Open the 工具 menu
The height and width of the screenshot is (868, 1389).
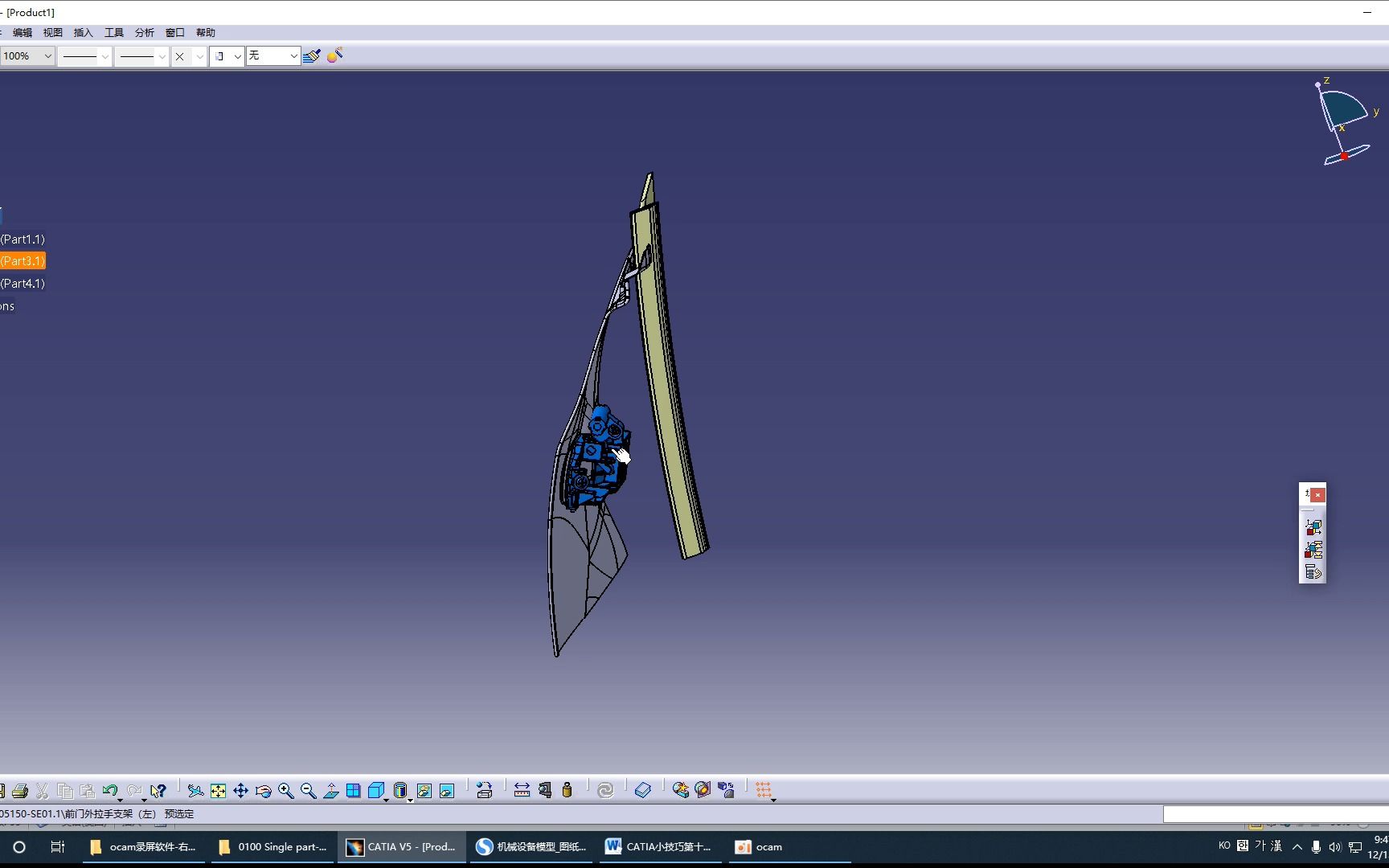click(x=114, y=33)
